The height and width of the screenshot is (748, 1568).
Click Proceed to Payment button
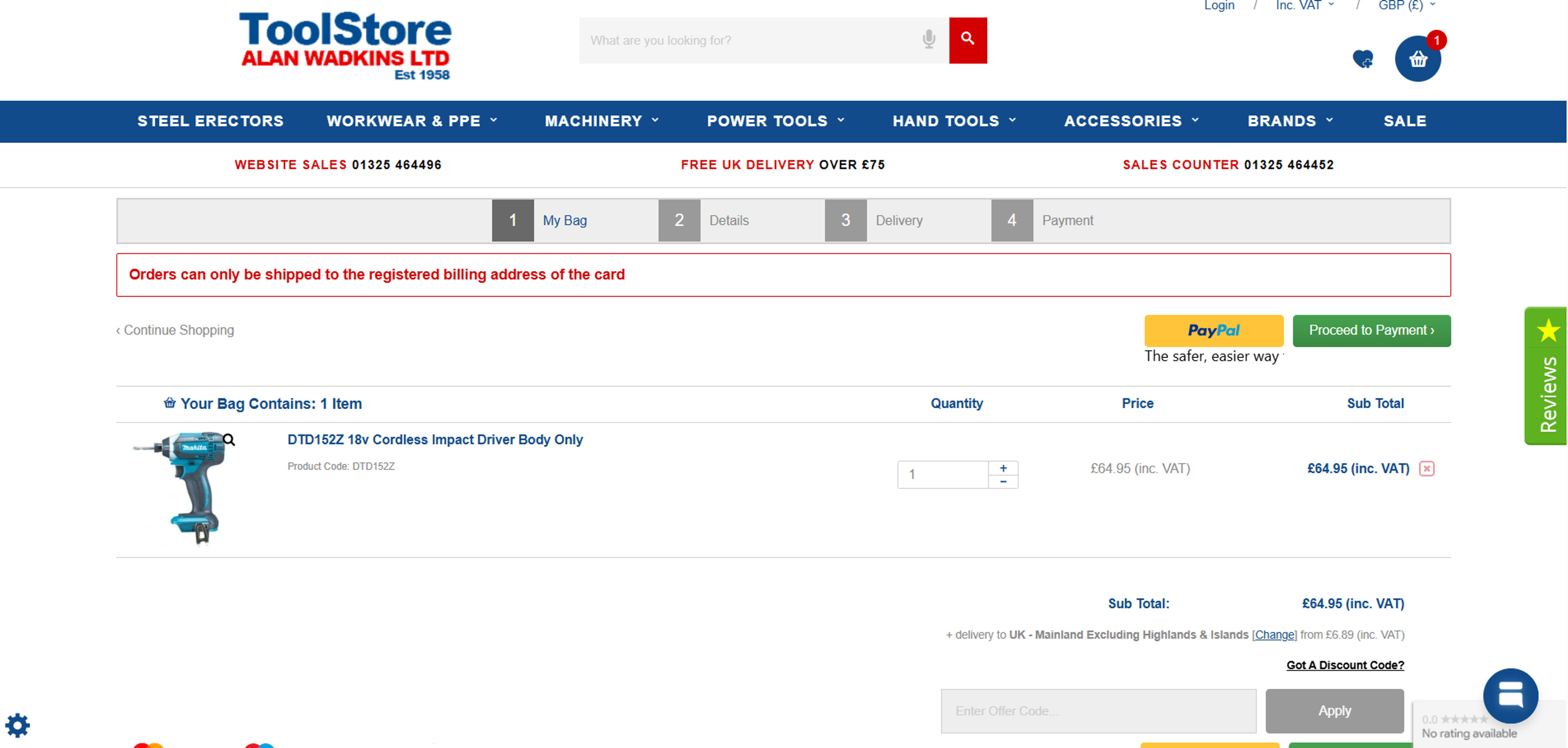click(x=1372, y=330)
